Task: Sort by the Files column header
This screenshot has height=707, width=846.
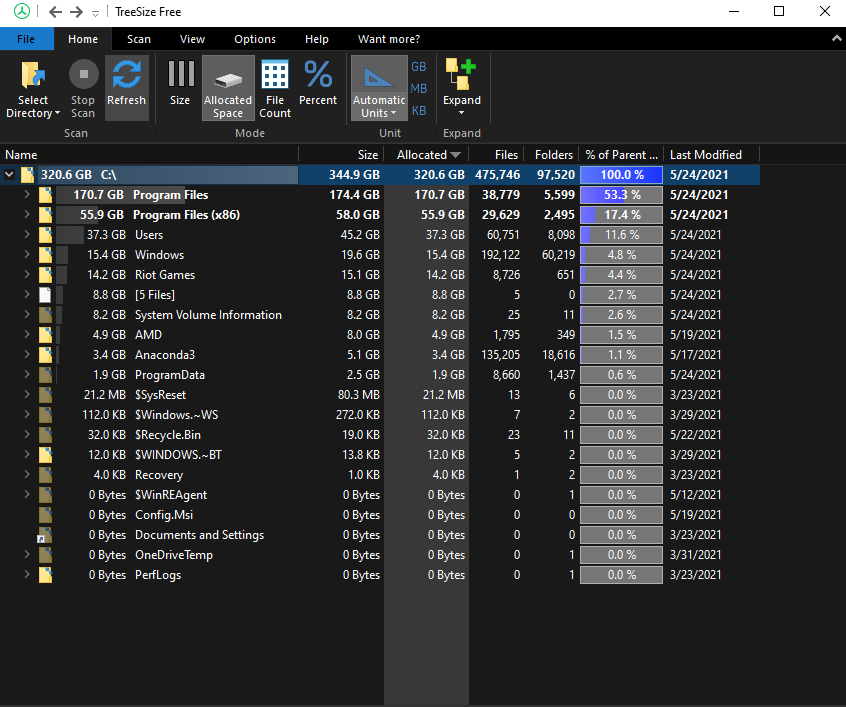Action: [x=496, y=155]
